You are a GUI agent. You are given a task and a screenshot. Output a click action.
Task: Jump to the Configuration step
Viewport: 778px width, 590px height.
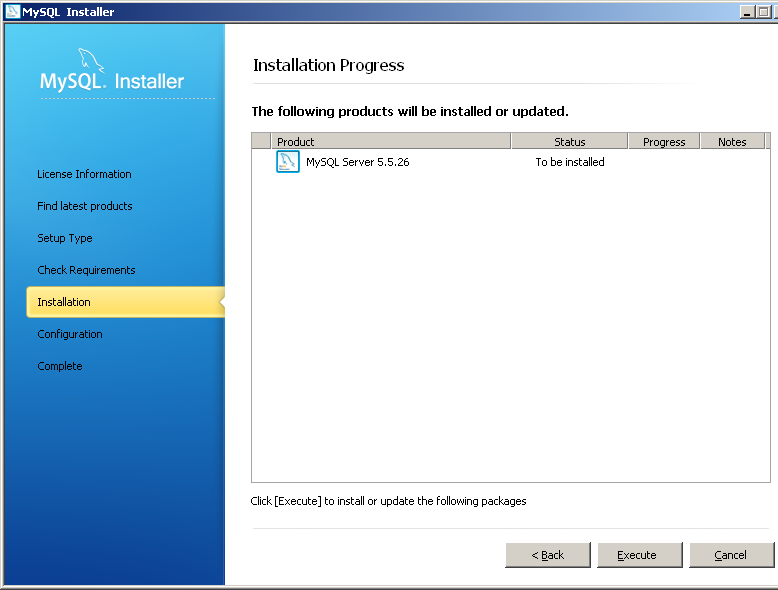coord(70,334)
